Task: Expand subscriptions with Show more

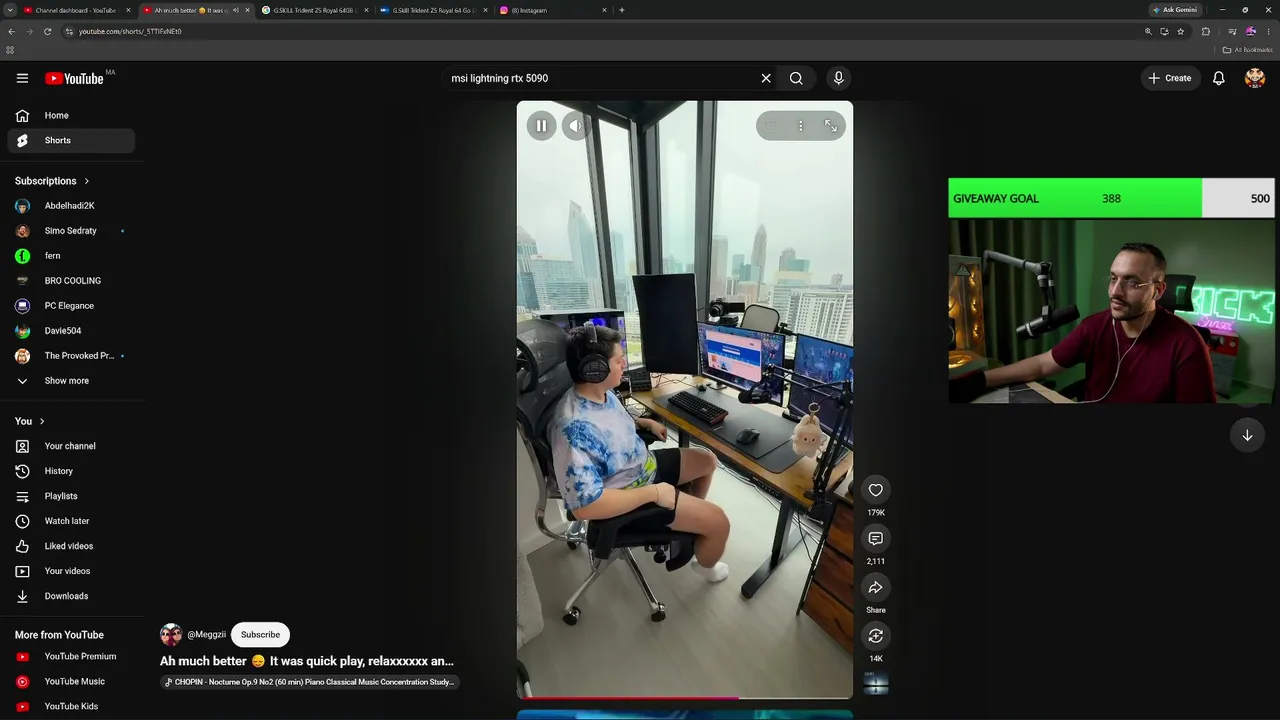Action: point(71,381)
